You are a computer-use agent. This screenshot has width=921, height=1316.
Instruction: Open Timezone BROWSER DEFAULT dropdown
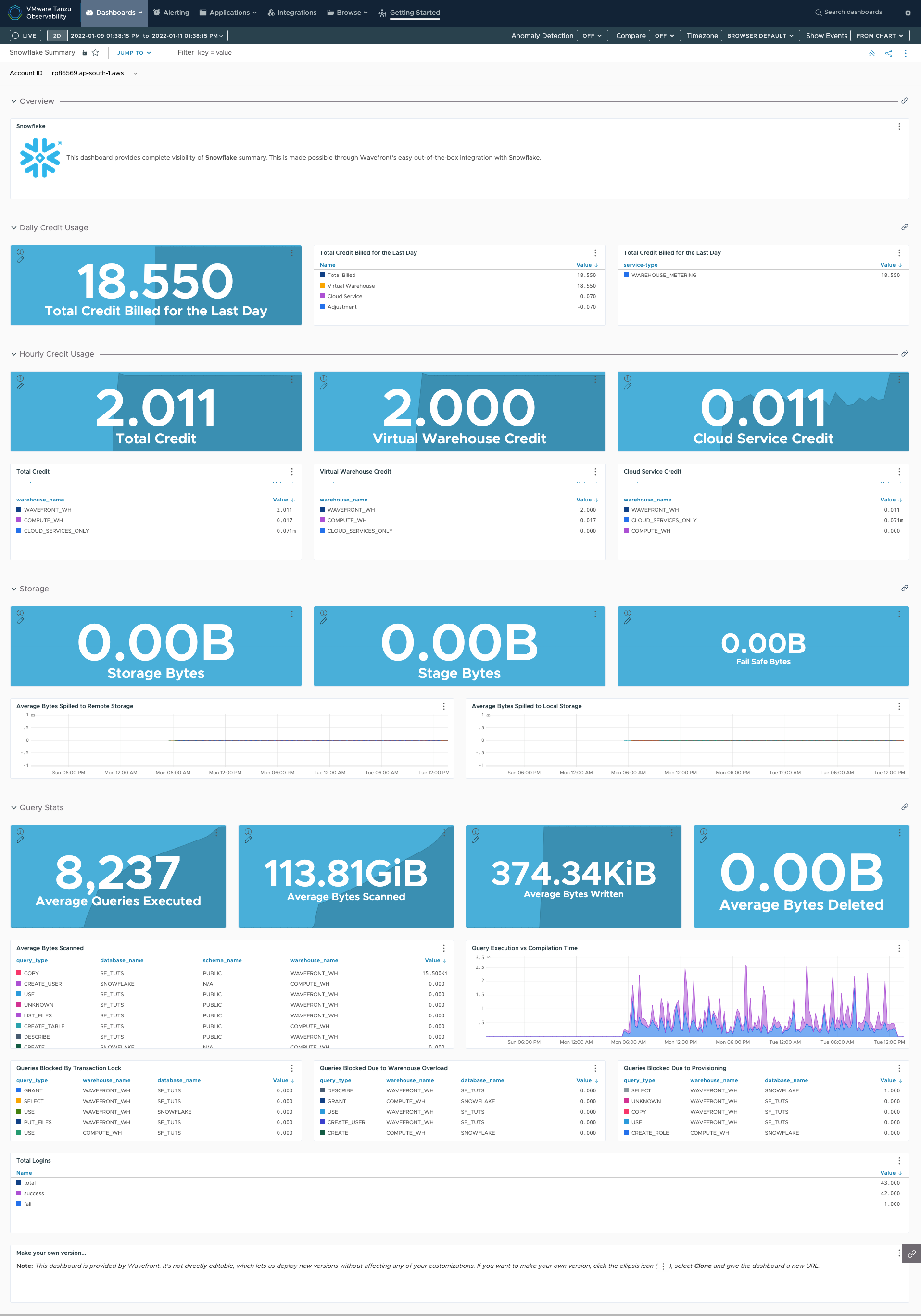pos(760,36)
